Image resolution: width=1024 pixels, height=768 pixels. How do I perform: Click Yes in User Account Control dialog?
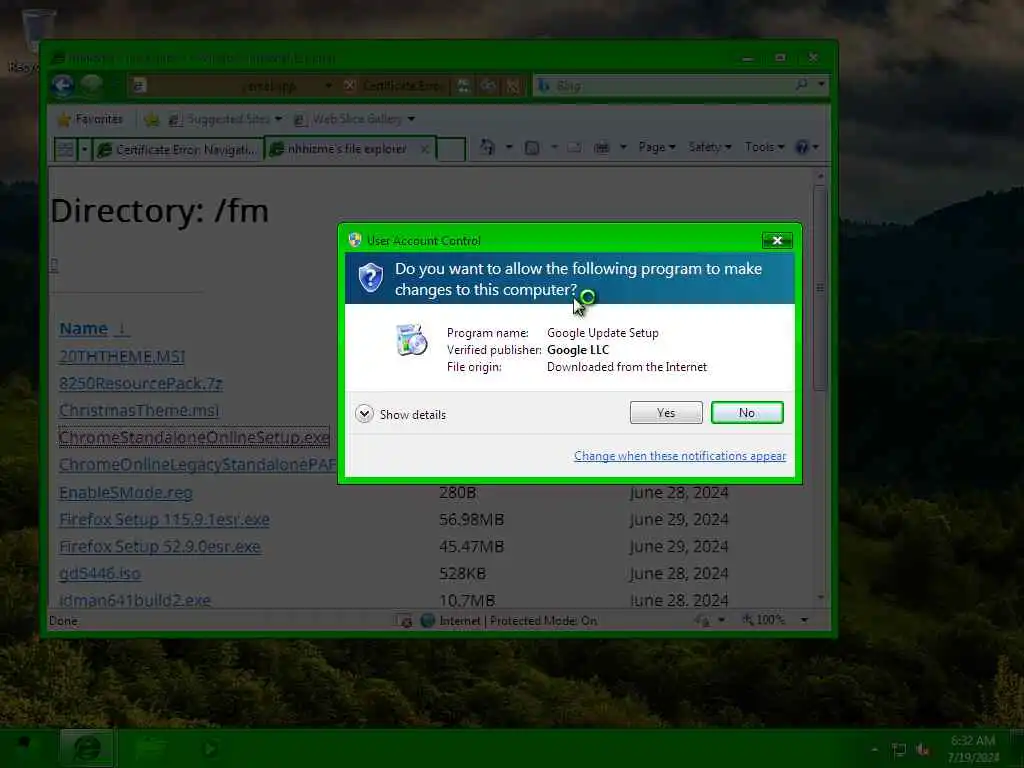pyautogui.click(x=665, y=413)
